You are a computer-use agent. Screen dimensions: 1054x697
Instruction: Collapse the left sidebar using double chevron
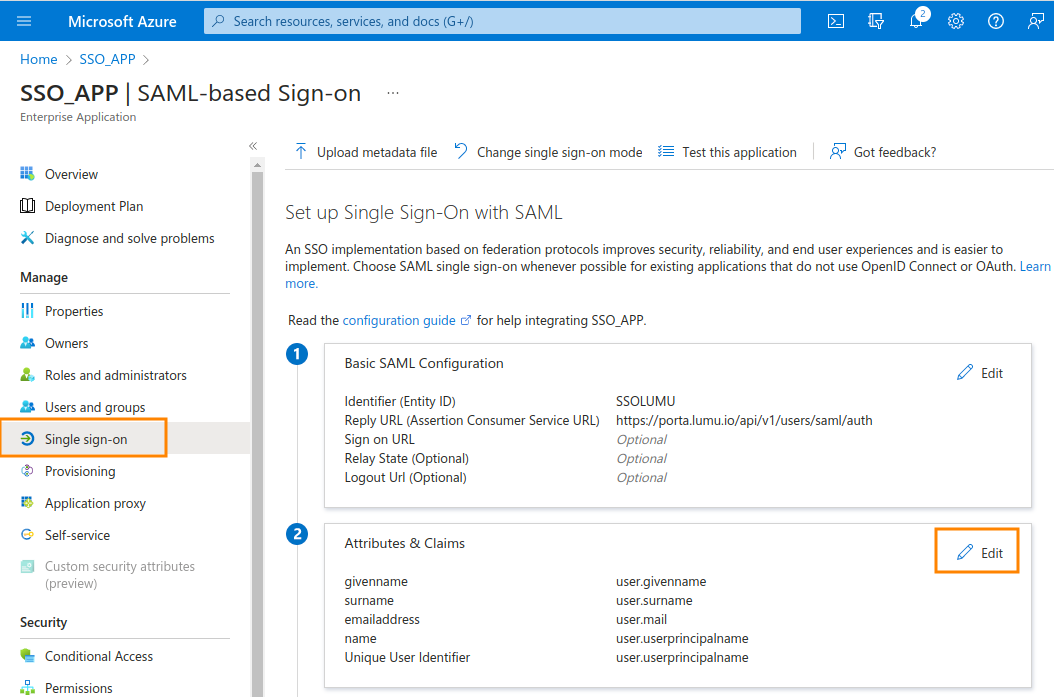click(253, 146)
